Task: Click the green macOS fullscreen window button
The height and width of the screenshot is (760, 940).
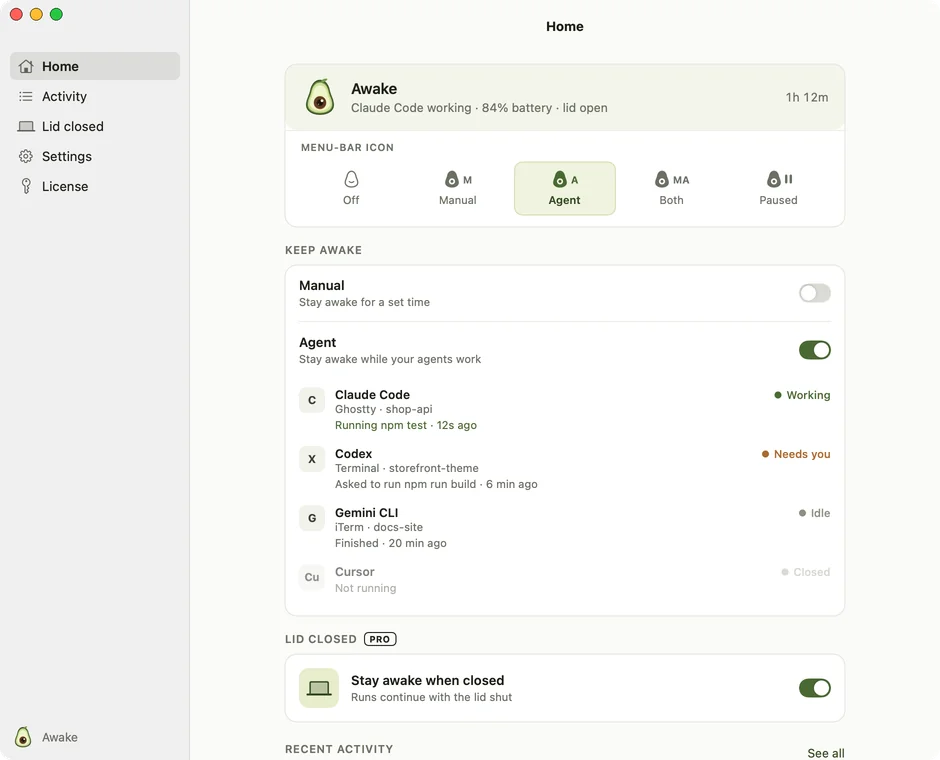Action: [56, 14]
